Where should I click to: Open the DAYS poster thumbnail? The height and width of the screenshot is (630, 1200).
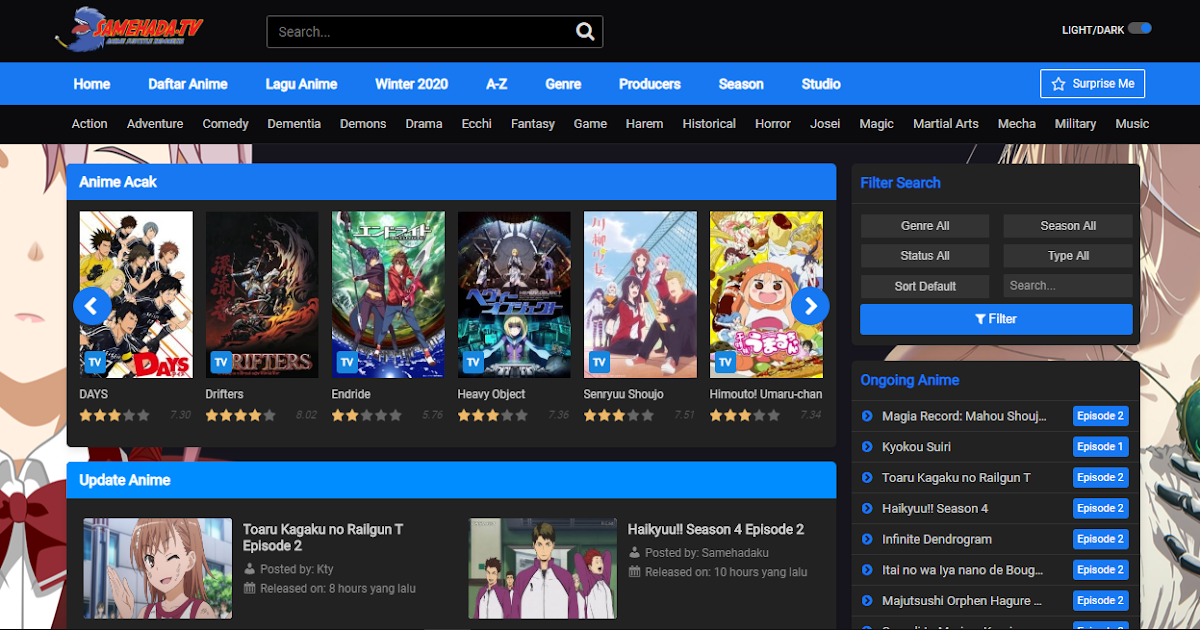136,294
